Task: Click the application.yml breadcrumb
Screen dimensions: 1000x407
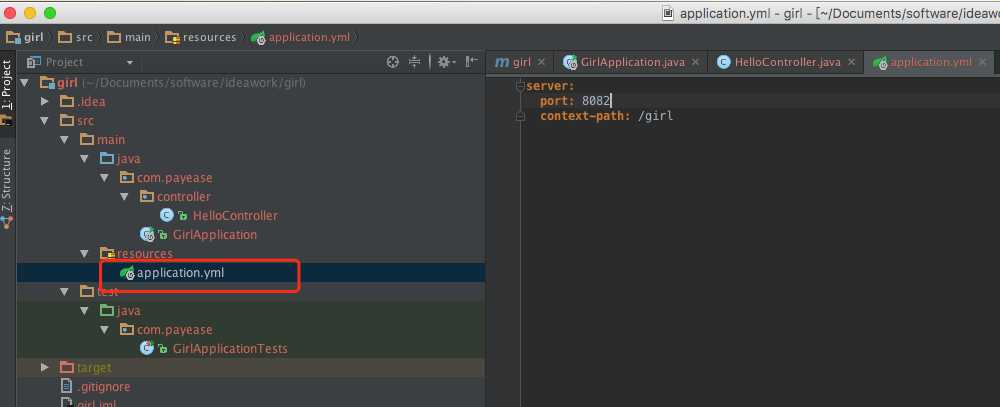Action: coord(300,37)
